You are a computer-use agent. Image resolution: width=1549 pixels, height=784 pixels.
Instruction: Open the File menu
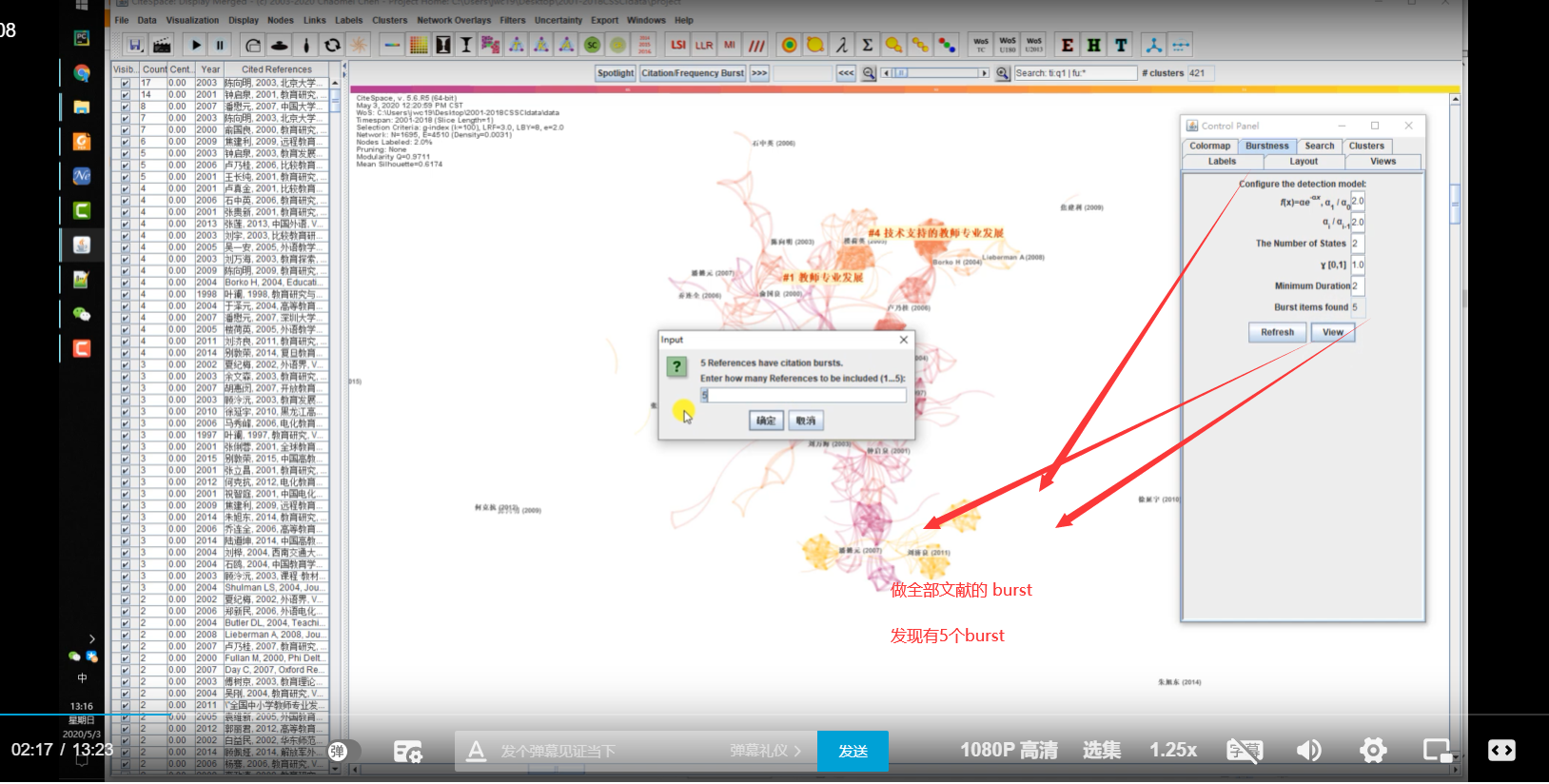pos(122,20)
